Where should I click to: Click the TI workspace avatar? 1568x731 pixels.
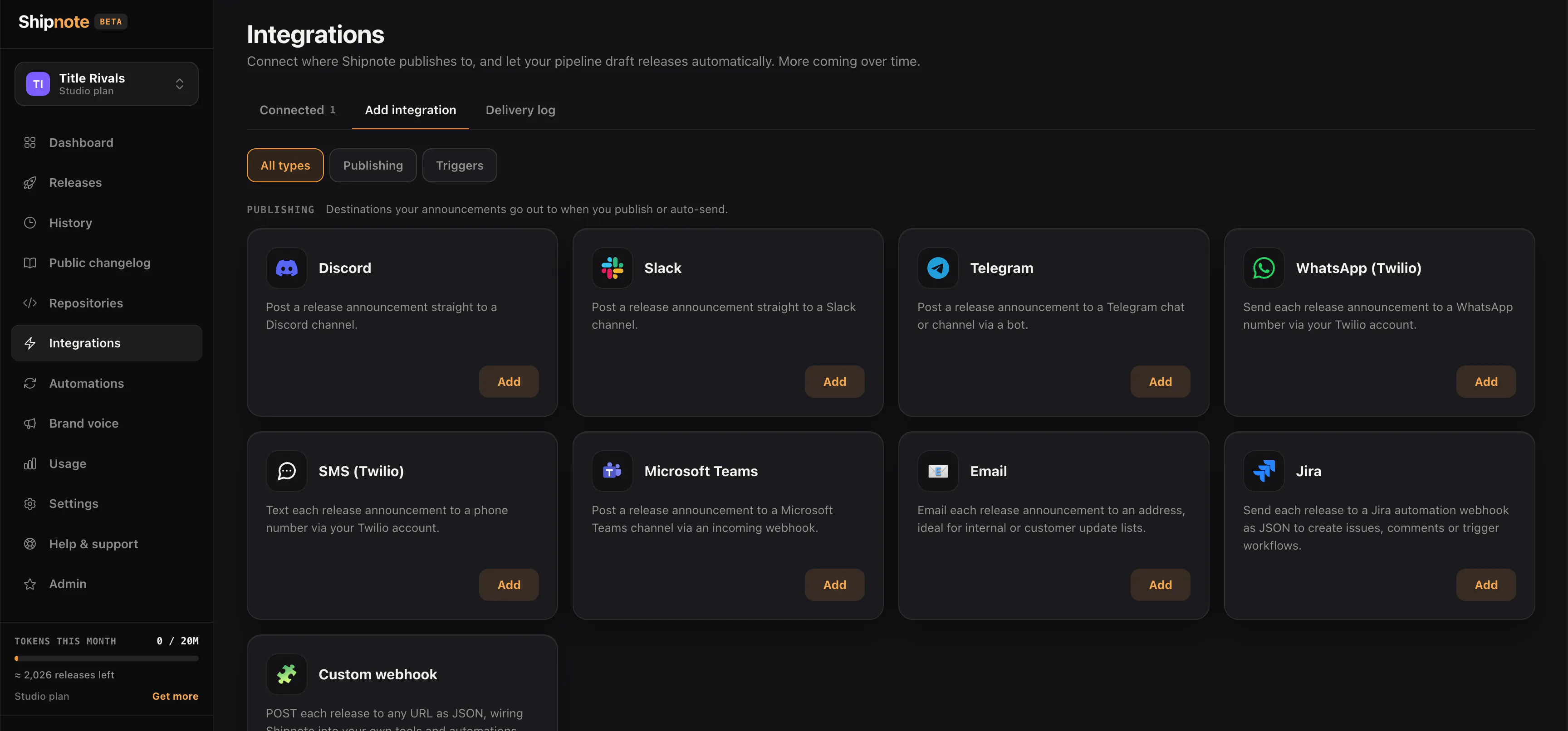(x=38, y=84)
